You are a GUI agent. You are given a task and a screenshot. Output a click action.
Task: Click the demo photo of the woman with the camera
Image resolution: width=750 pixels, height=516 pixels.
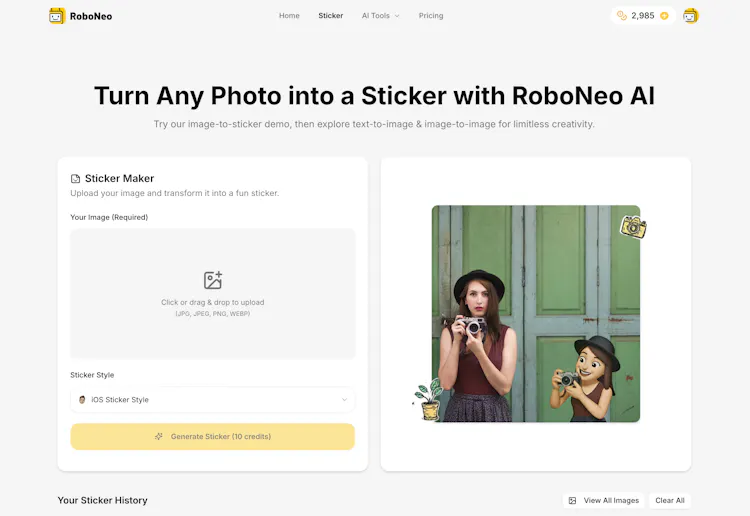click(536, 314)
